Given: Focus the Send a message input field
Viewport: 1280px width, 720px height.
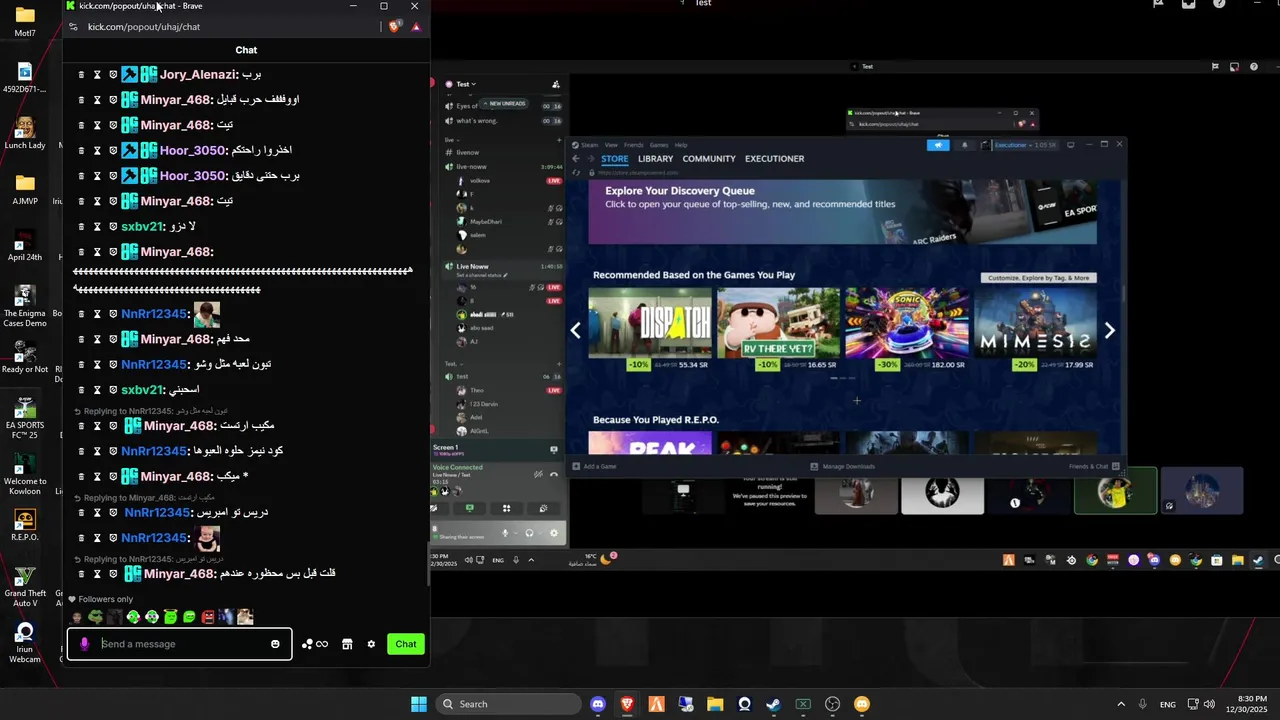Looking at the screenshot, I should [180, 644].
